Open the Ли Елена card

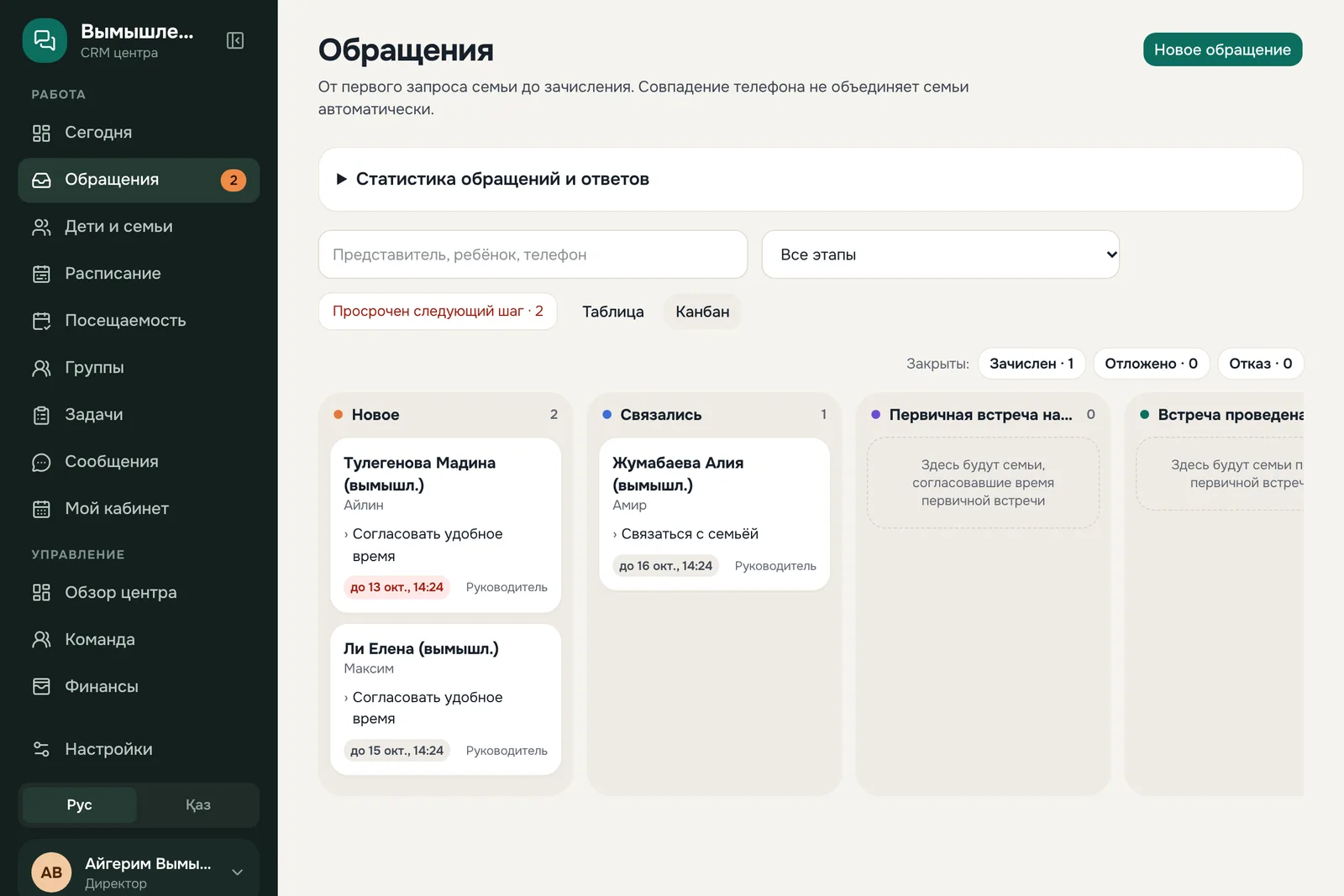point(445,699)
